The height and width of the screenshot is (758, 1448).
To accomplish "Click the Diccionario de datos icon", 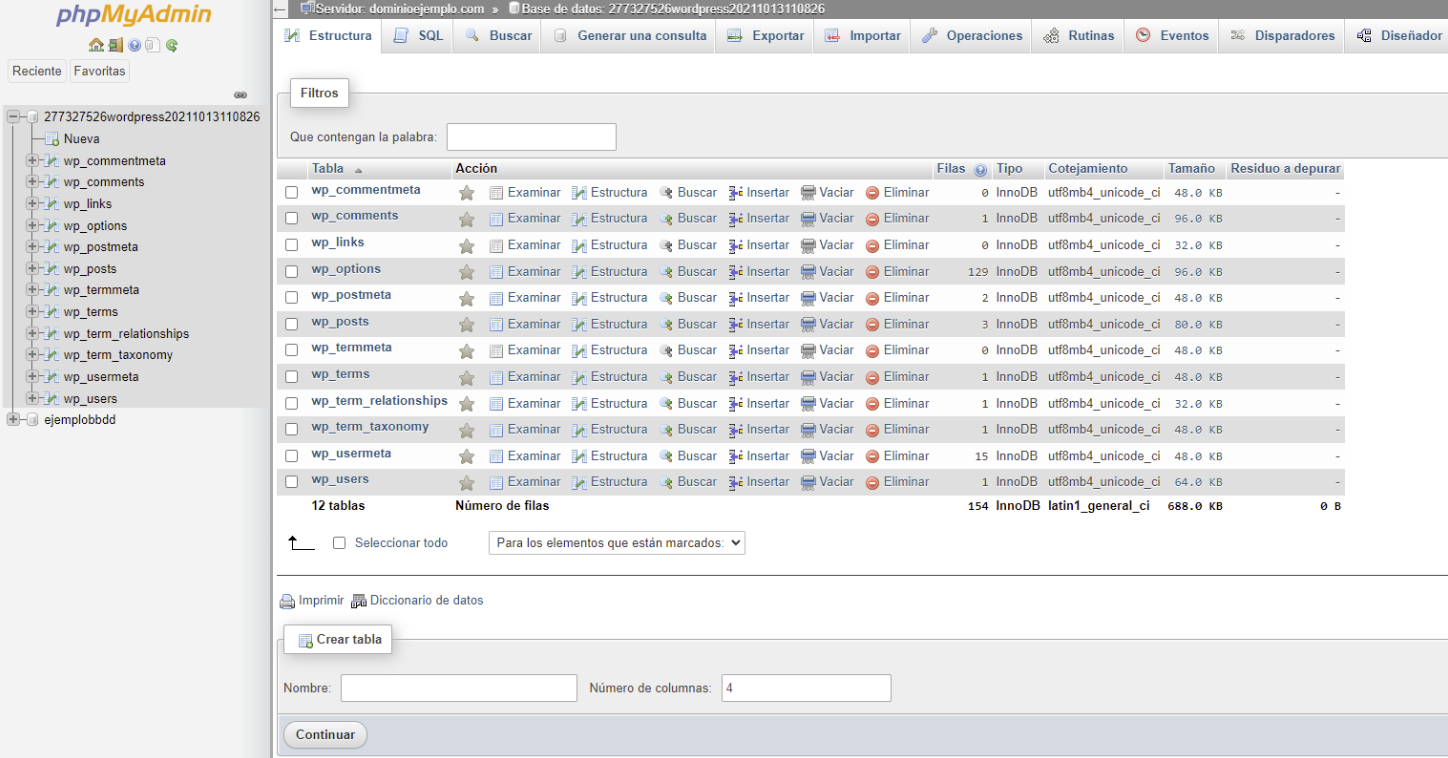I will tap(359, 601).
